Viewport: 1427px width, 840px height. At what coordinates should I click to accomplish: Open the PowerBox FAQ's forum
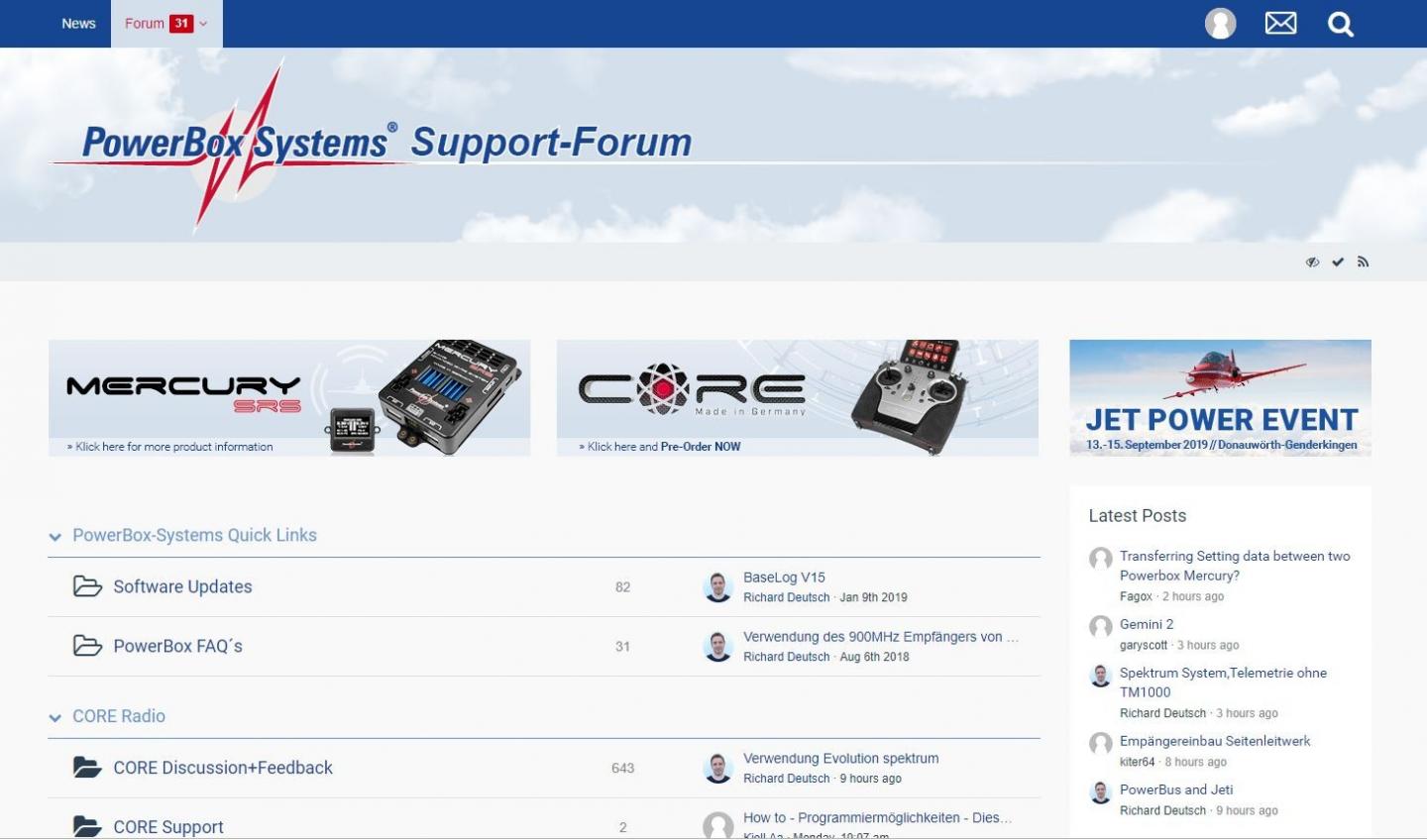tap(177, 646)
